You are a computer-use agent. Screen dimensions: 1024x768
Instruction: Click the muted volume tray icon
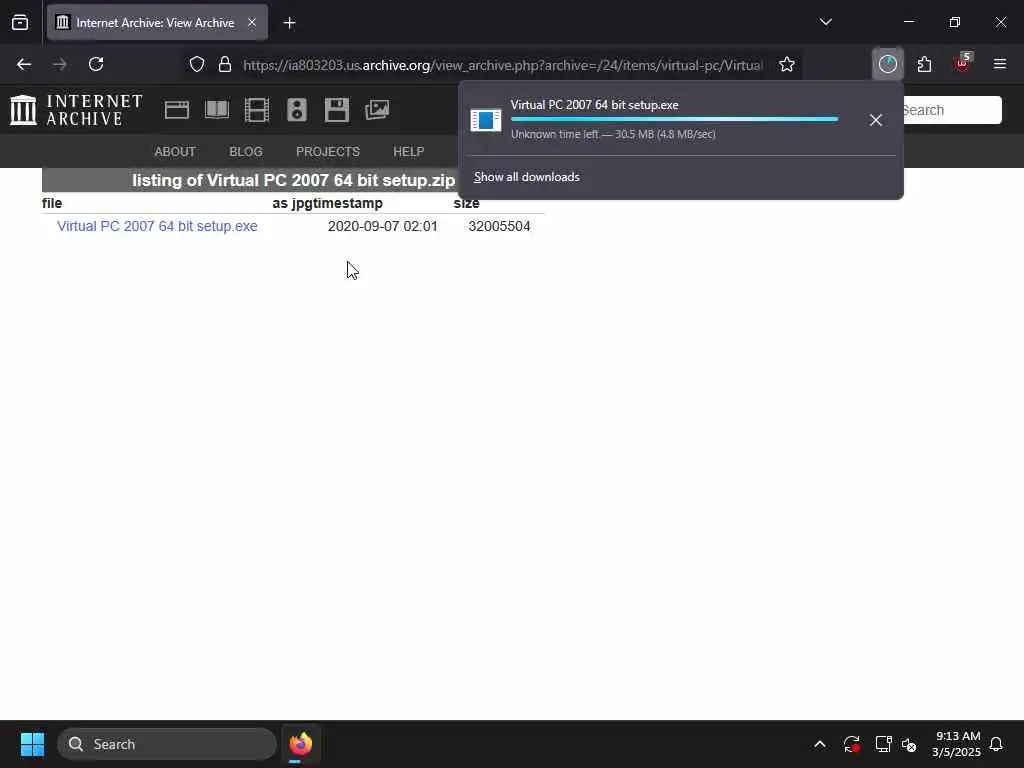point(908,744)
